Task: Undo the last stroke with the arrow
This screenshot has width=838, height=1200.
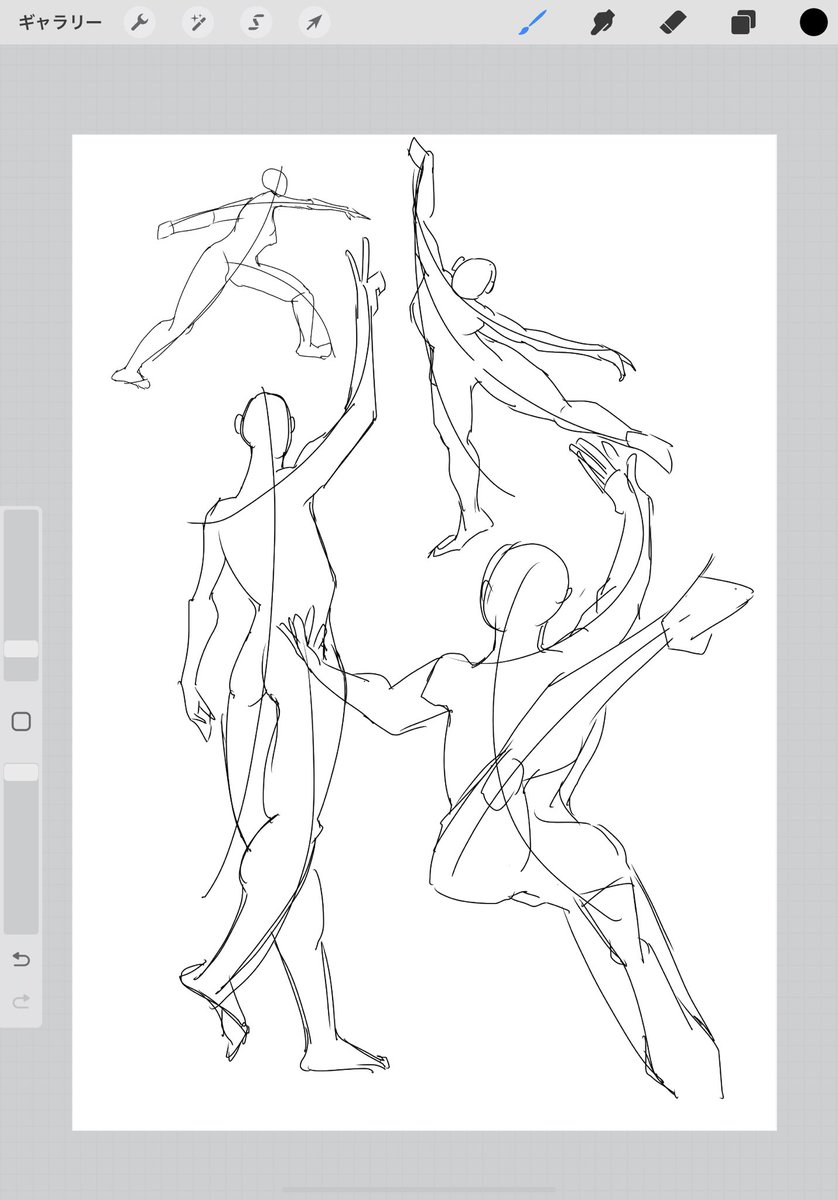Action: pyautogui.click(x=21, y=959)
